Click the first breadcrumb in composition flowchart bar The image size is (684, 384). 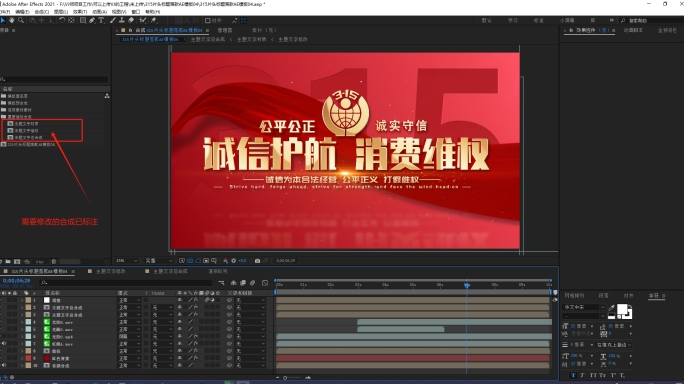[x=150, y=39]
